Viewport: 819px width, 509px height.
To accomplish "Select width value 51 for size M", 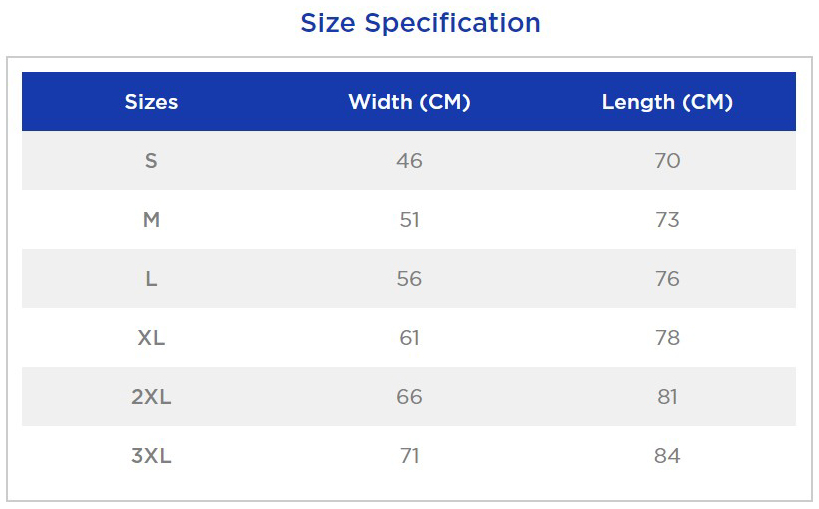I will click(409, 219).
